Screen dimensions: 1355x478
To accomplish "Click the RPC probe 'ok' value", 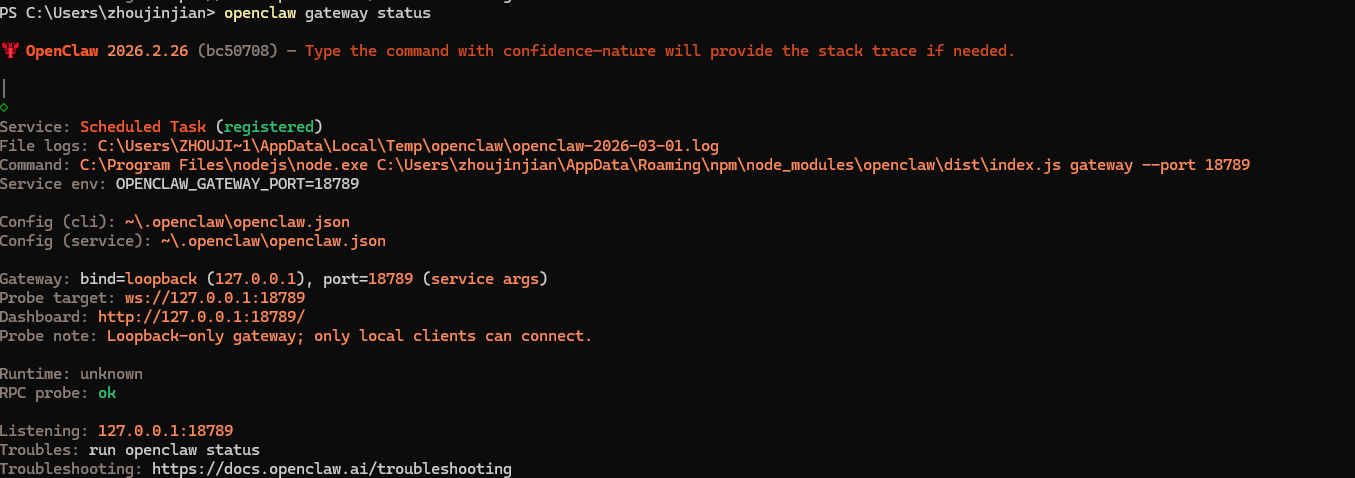I will point(107,393).
